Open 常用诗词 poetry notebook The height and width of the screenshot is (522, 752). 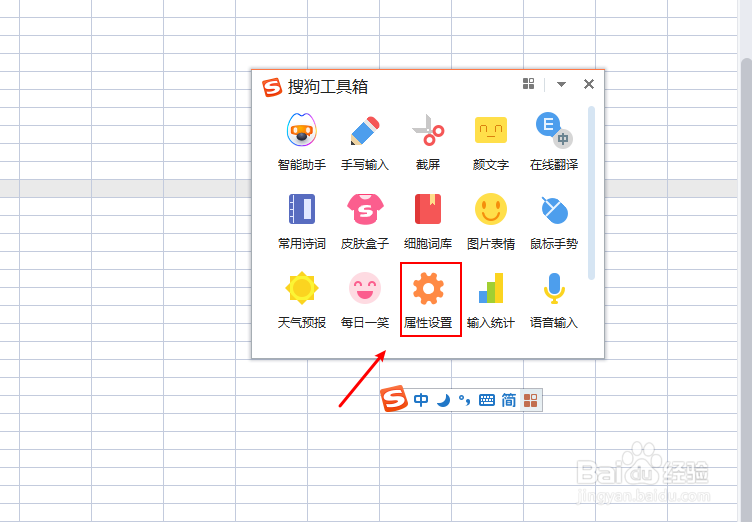[x=302, y=221]
